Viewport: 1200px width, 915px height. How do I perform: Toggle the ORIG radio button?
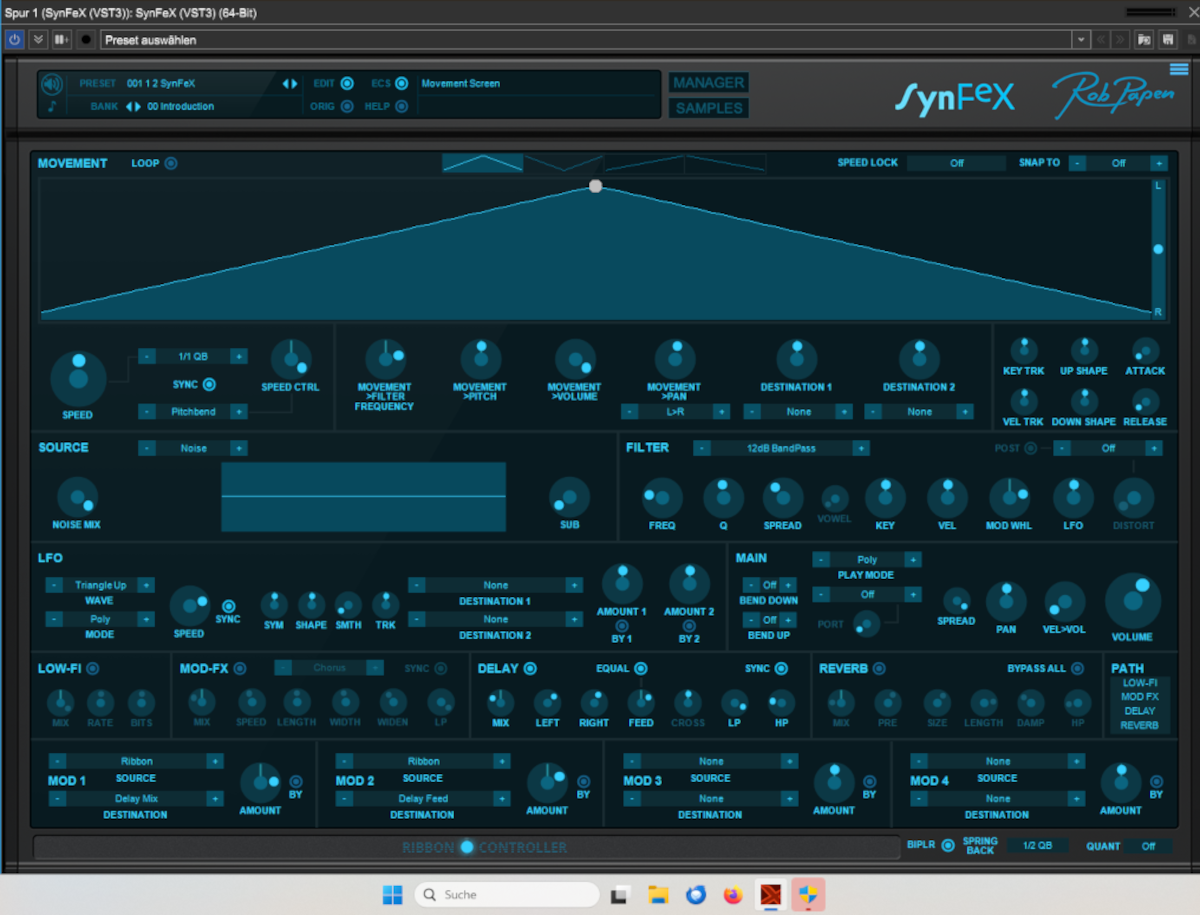[347, 106]
